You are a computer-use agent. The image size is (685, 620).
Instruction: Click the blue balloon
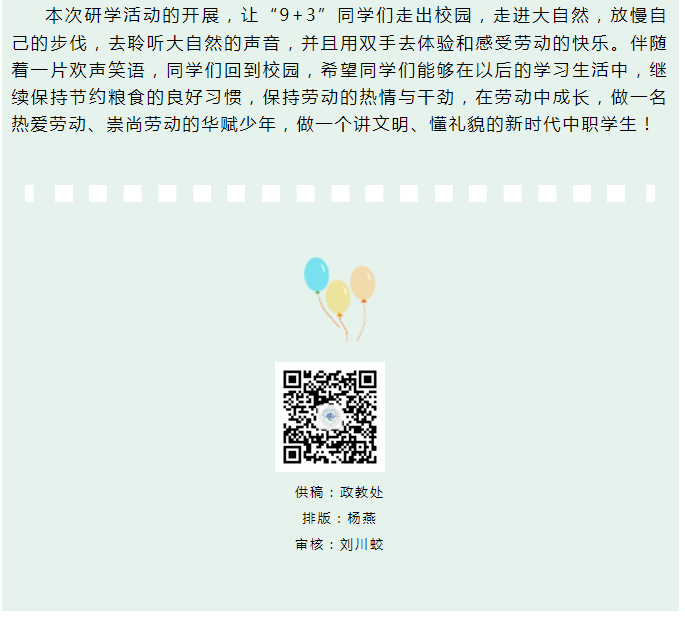click(x=318, y=277)
